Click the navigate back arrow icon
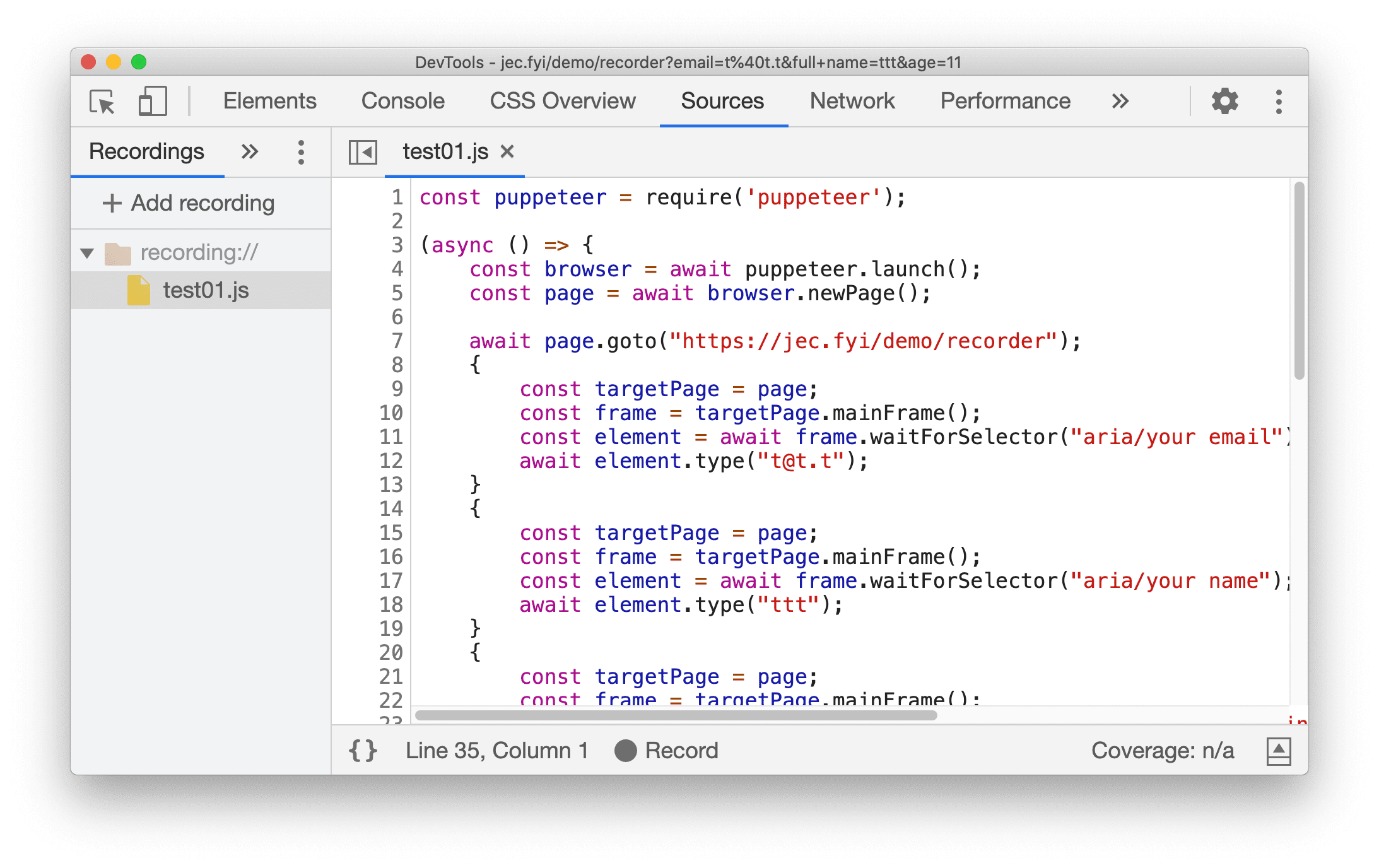 point(362,152)
